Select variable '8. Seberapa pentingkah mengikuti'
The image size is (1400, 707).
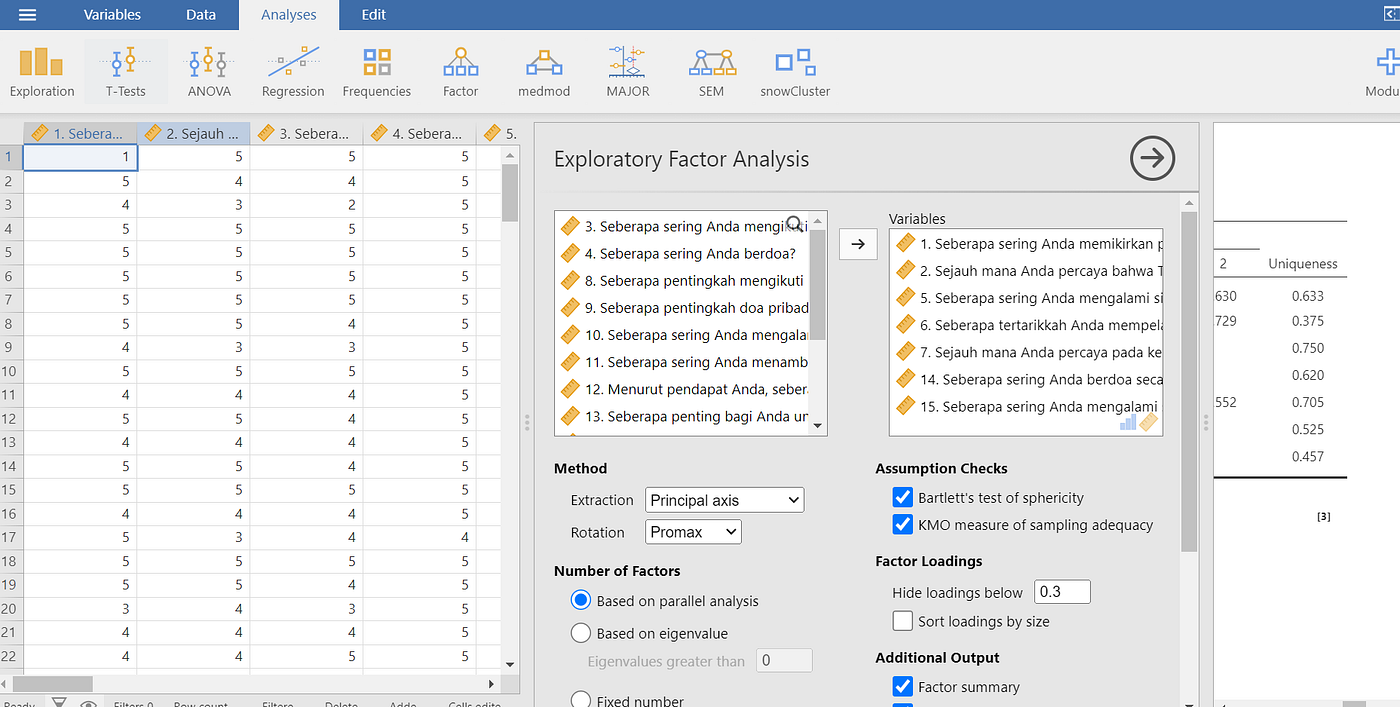tap(682, 280)
